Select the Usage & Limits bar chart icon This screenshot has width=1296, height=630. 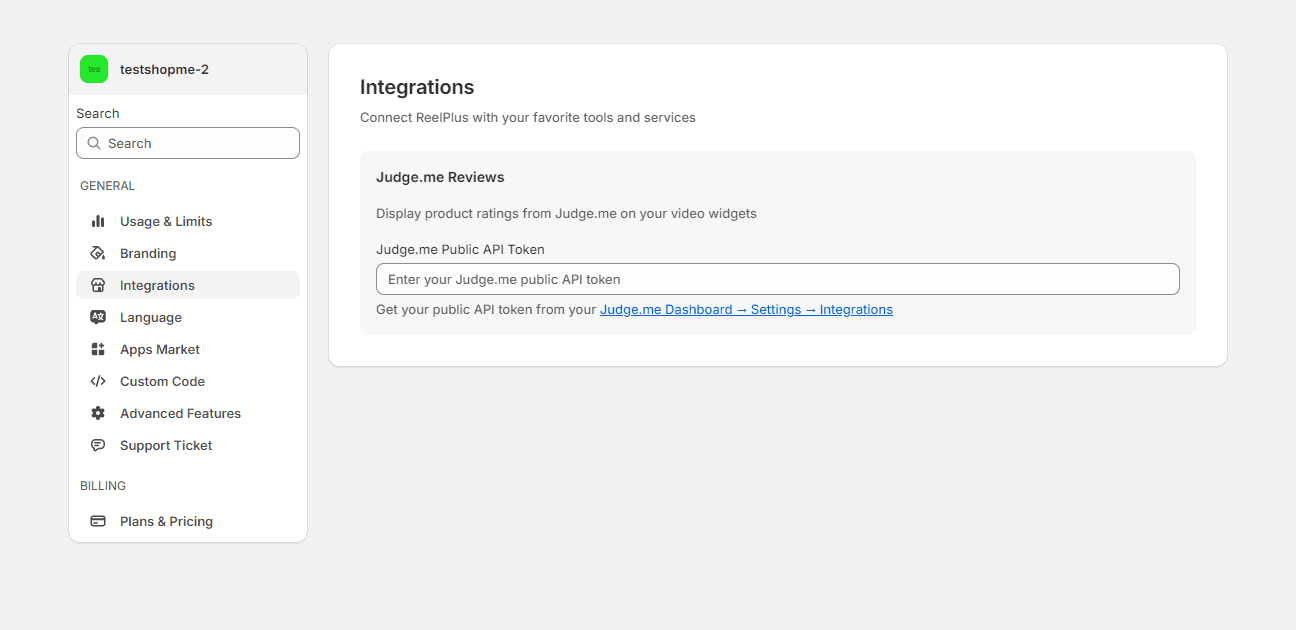pyautogui.click(x=98, y=221)
